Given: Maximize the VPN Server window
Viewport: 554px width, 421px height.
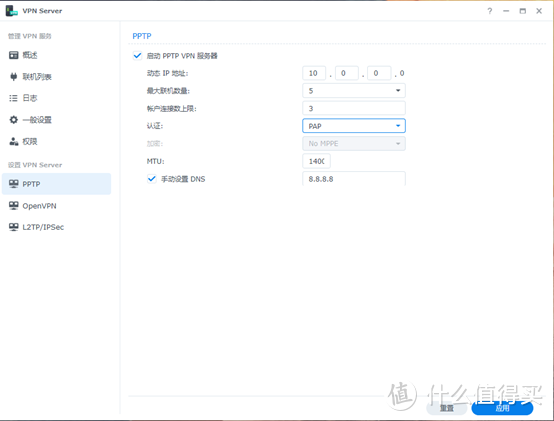Looking at the screenshot, I should [523, 11].
